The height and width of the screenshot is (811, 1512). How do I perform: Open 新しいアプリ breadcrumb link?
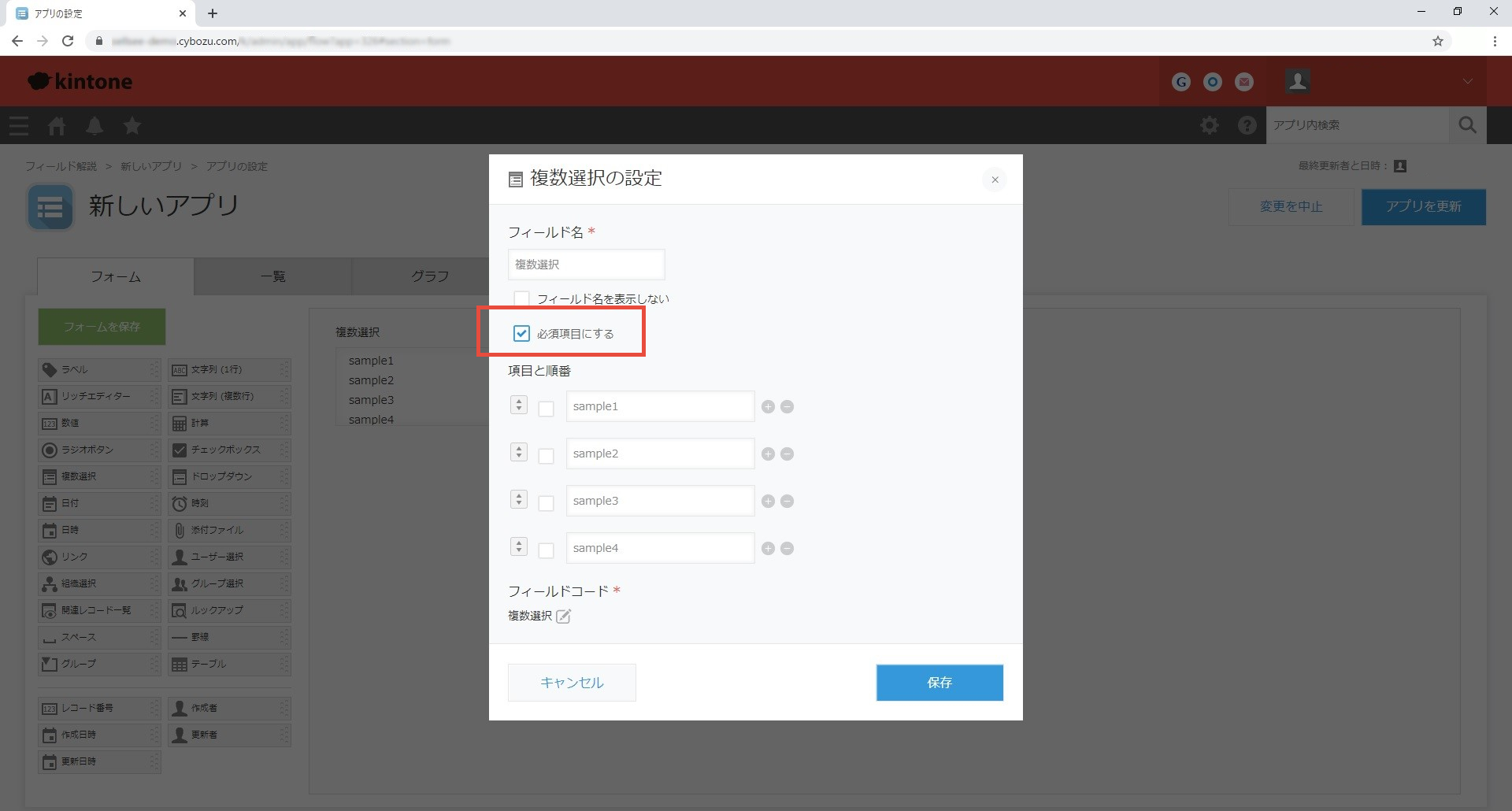click(x=151, y=166)
